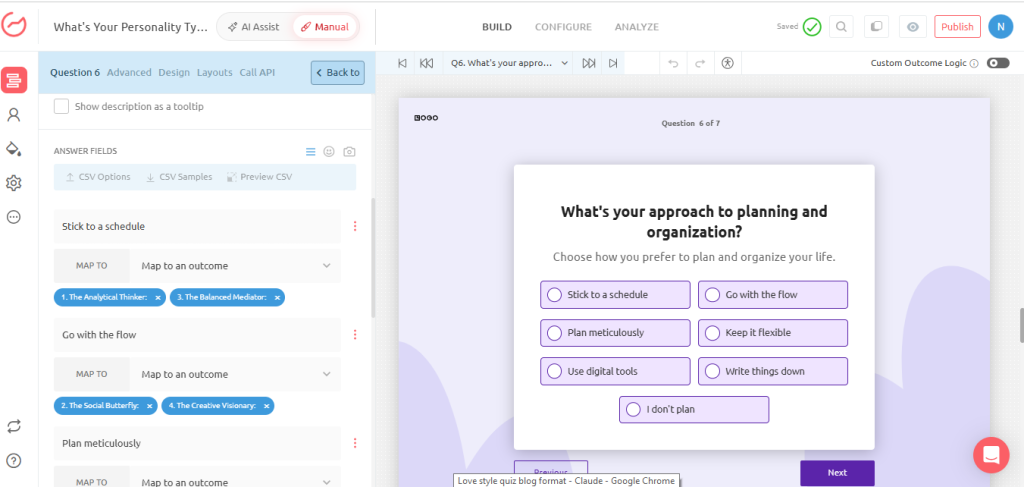
Task: Jump to last question icon
Action: coord(613,63)
